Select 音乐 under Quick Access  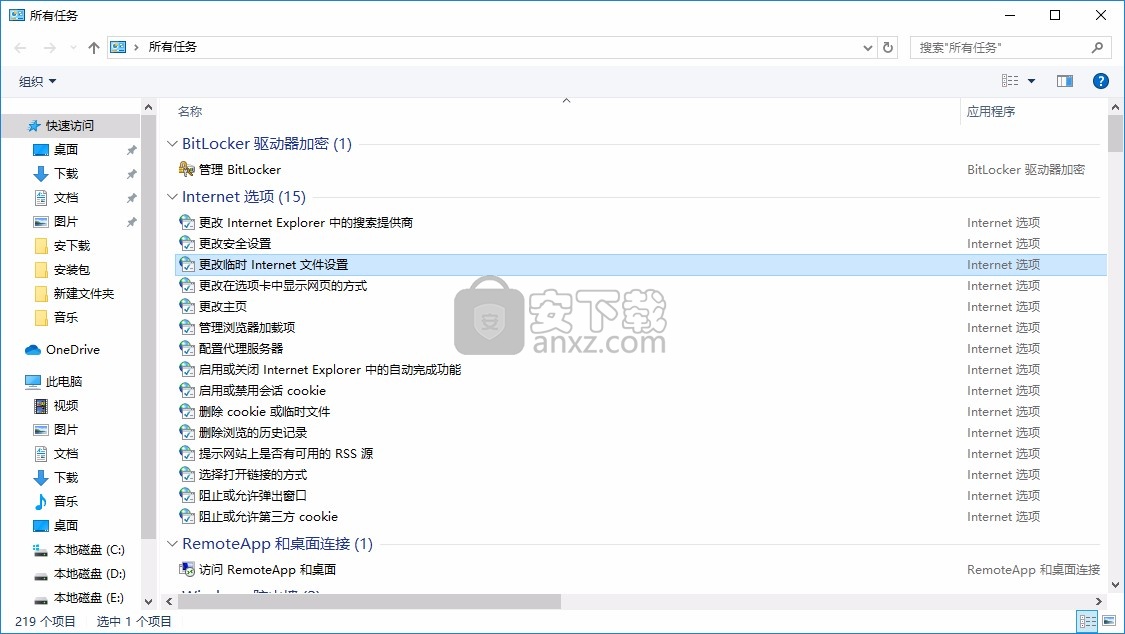(x=66, y=317)
